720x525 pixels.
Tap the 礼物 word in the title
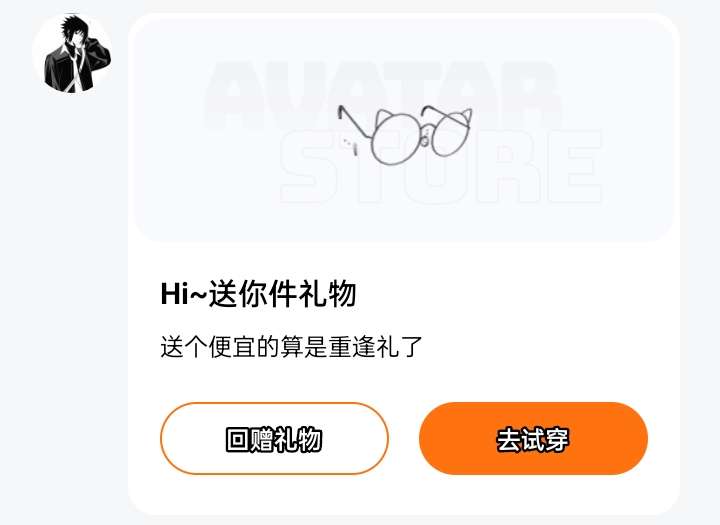[327, 294]
